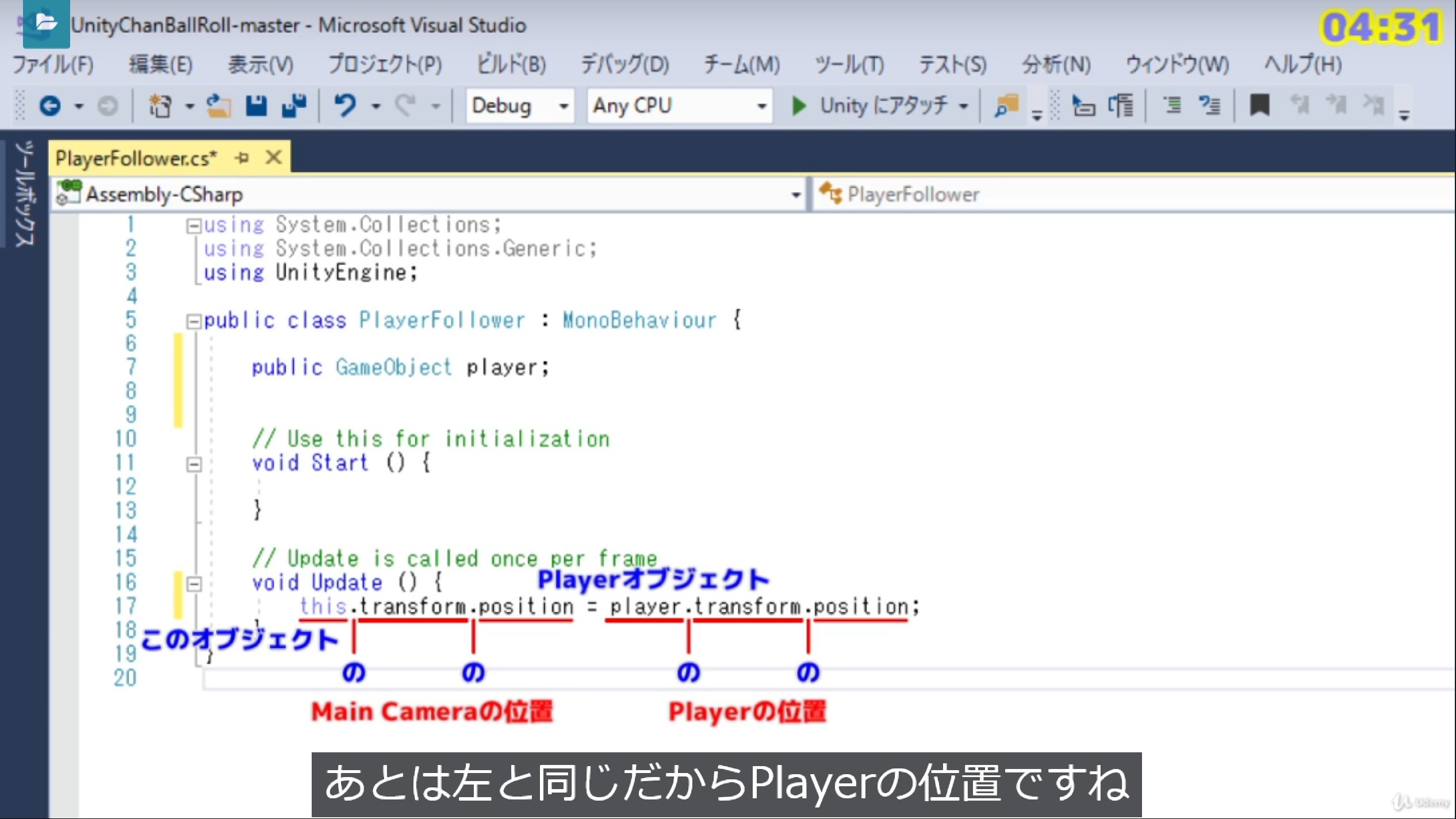1456x819 pixels.
Task: Click the Find in Files icon
Action: 1006,106
